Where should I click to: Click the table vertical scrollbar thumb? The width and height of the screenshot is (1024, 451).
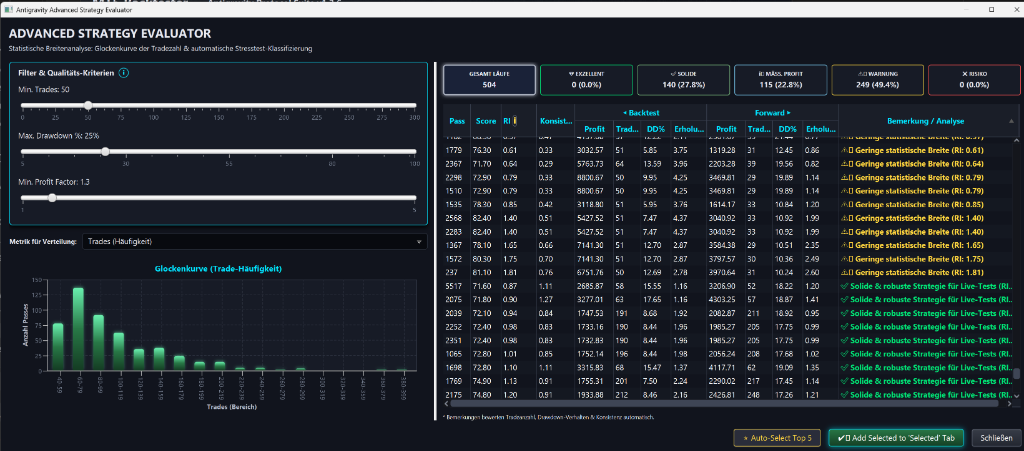(1016, 374)
